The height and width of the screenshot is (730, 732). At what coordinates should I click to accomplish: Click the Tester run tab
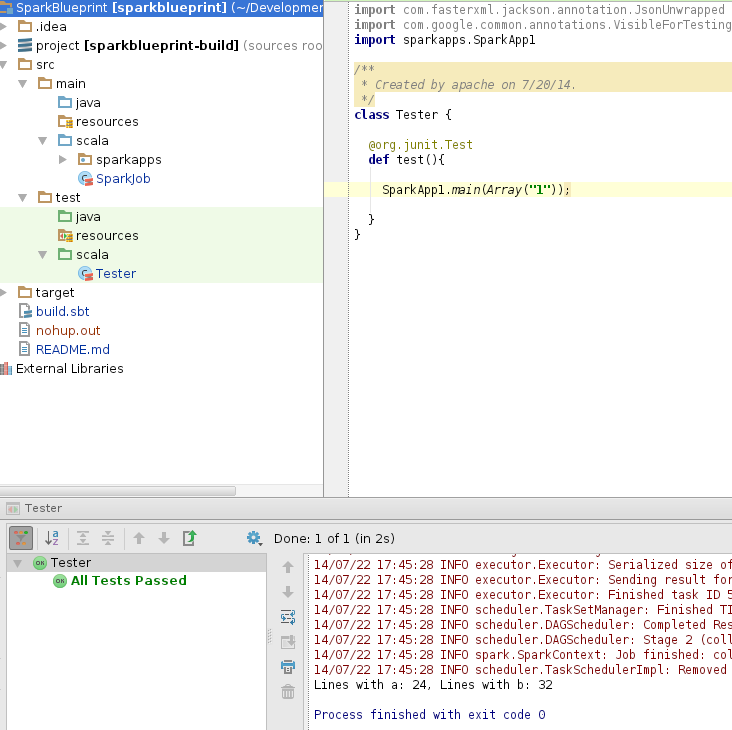pos(43,508)
